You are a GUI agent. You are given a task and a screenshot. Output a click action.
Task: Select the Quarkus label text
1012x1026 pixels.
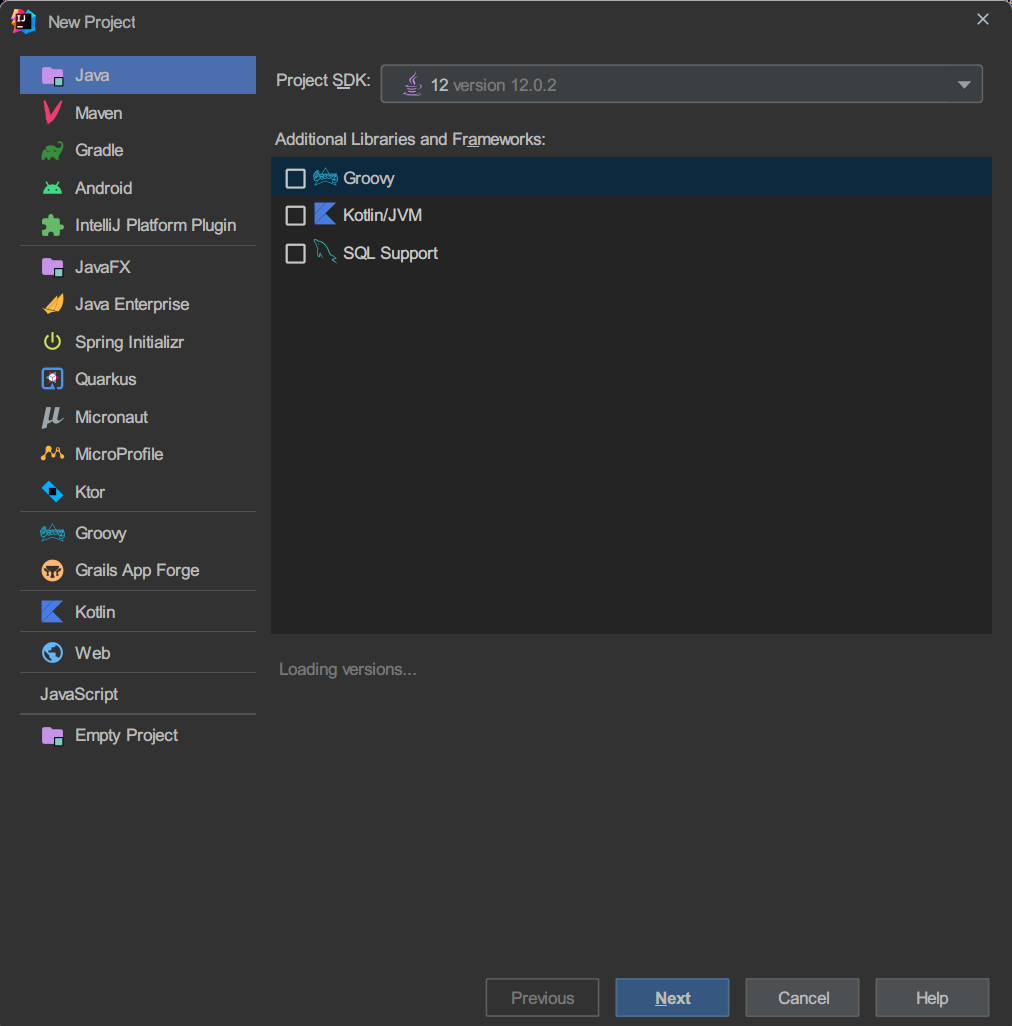[x=105, y=380]
